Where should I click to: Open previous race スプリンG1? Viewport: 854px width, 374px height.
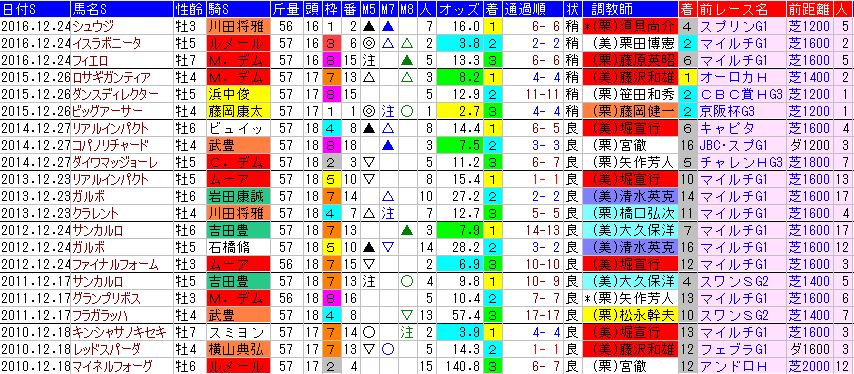click(741, 26)
